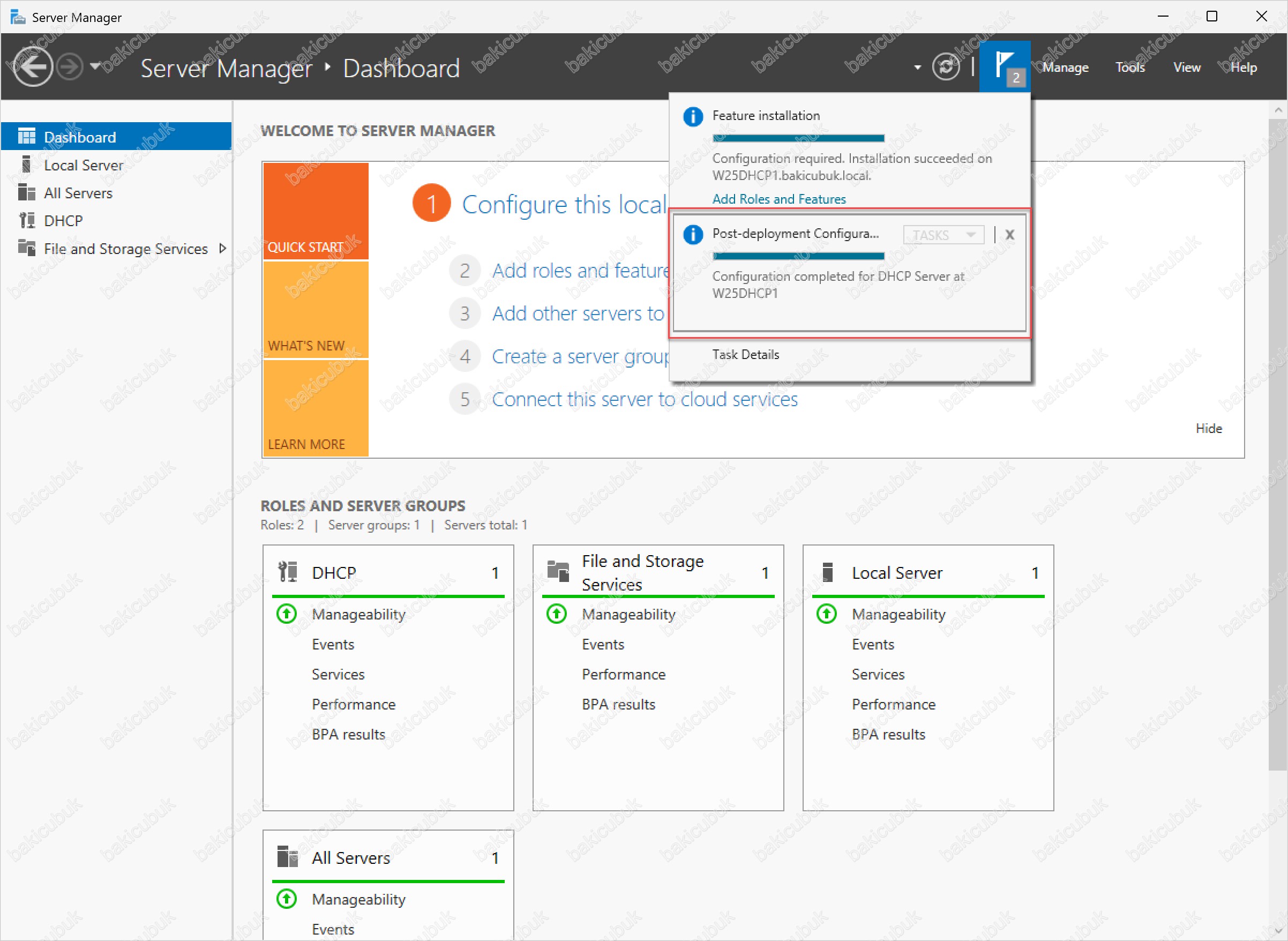Click Task Details in notification panel
The height and width of the screenshot is (941, 1288).
click(746, 354)
